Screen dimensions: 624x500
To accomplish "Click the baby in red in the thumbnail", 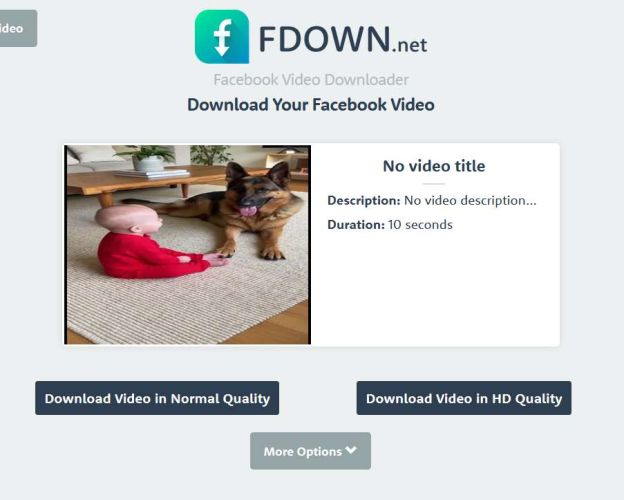I will [x=155, y=241].
